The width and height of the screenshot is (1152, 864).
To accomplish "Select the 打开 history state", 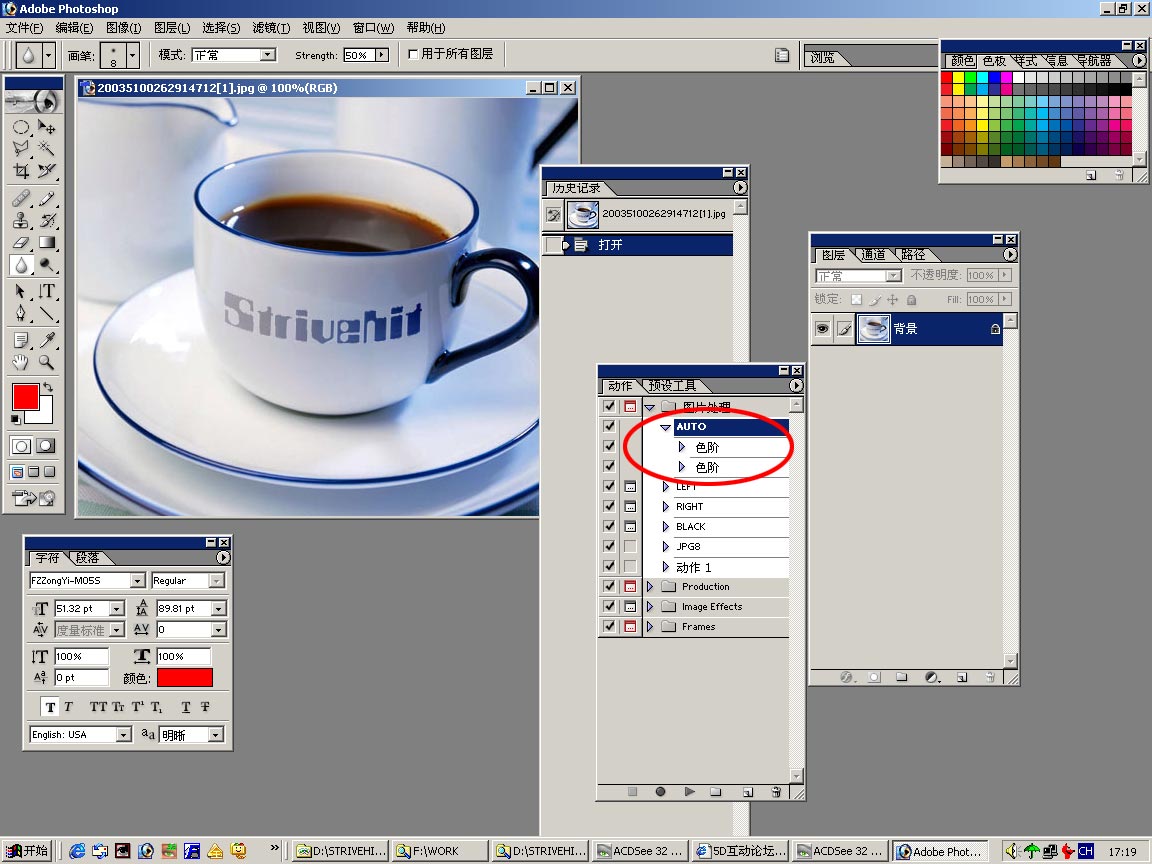I will coord(638,245).
